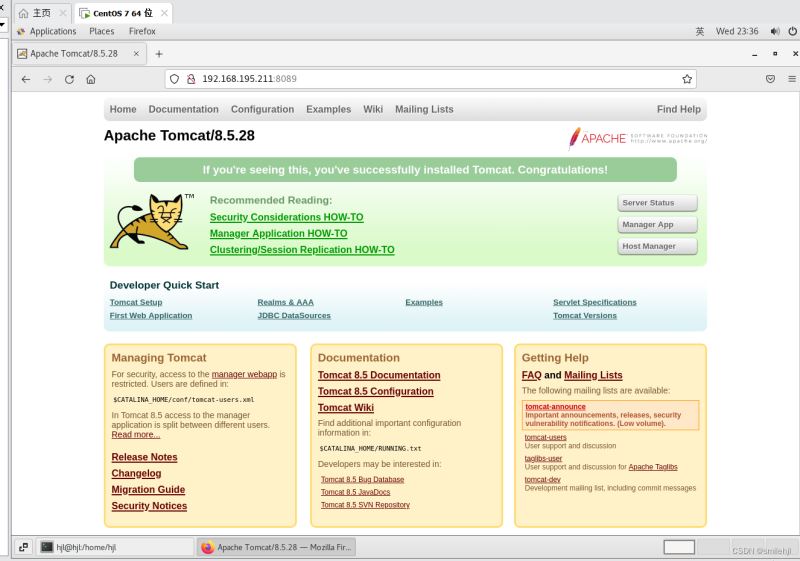Image resolution: width=800 pixels, height=561 pixels.
Task: Click the volume icon in top panel
Action: pyautogui.click(x=775, y=31)
